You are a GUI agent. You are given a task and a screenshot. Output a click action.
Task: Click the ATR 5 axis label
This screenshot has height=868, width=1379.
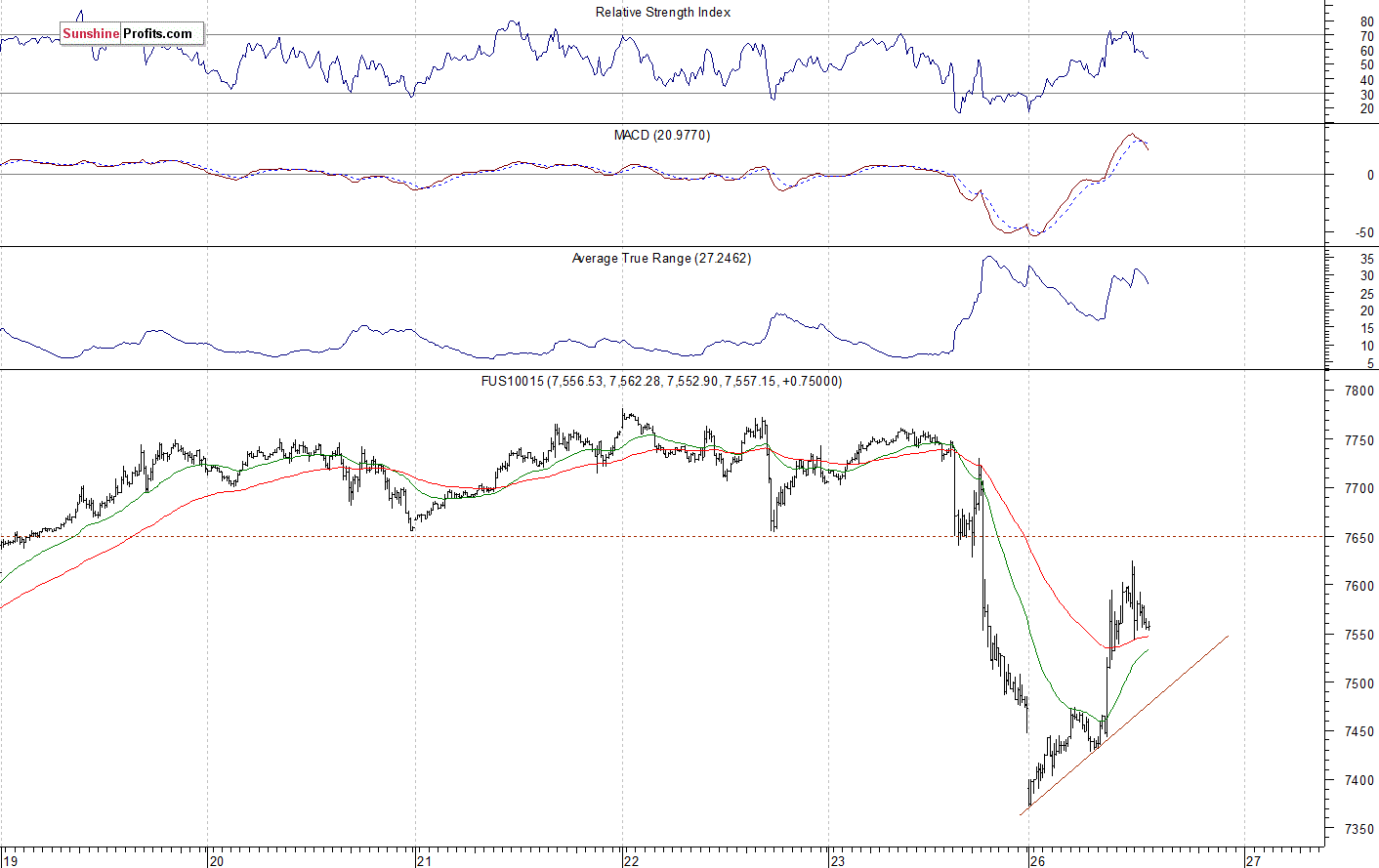pos(1371,363)
